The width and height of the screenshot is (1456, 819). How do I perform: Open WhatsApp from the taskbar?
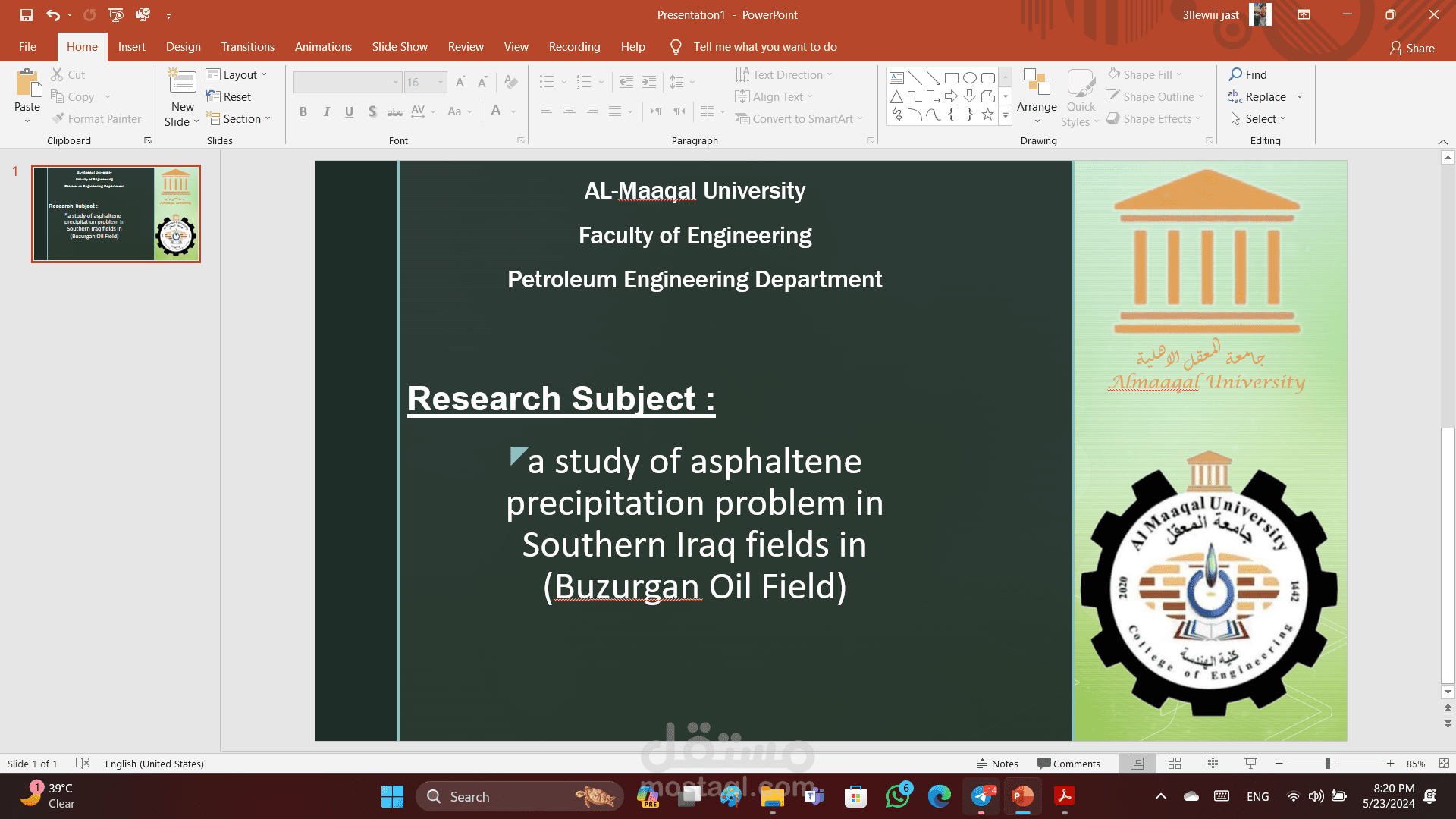[x=898, y=796]
